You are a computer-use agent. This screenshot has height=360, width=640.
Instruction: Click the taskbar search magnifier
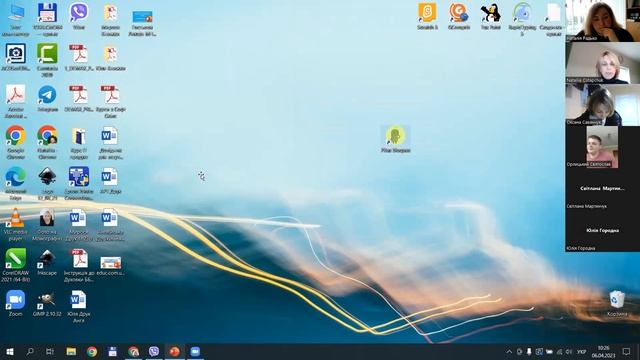pos(30,351)
